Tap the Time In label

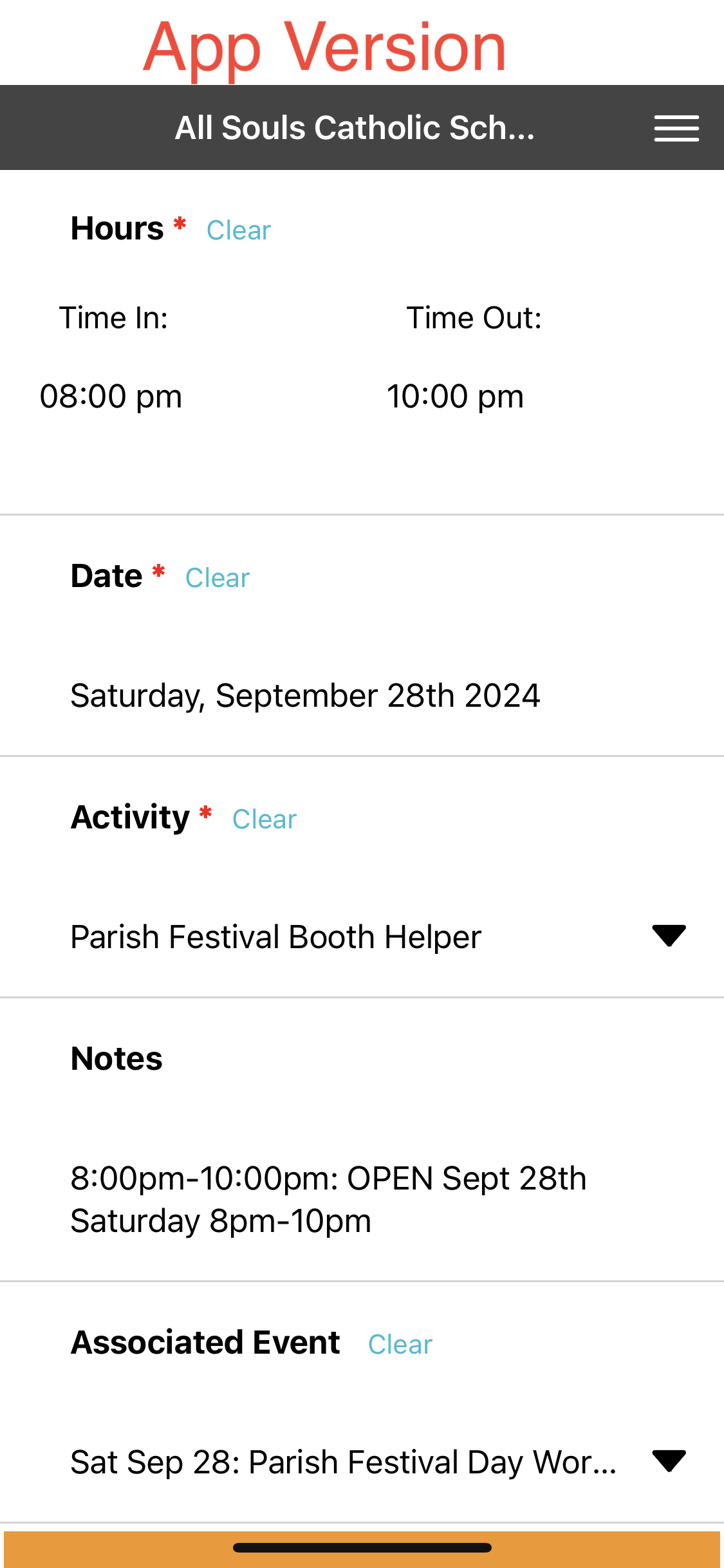click(114, 318)
